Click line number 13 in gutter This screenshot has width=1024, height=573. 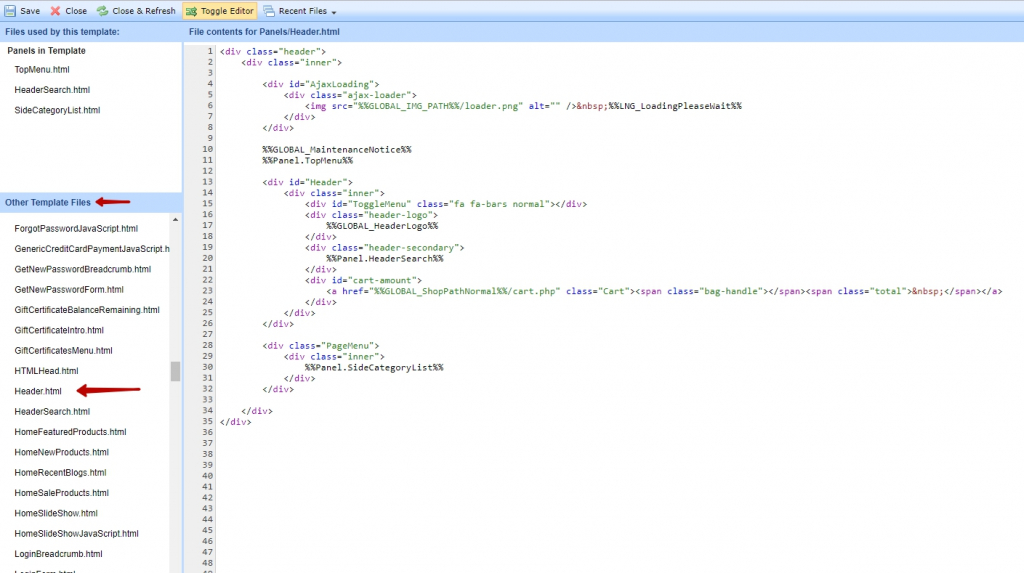click(208, 182)
